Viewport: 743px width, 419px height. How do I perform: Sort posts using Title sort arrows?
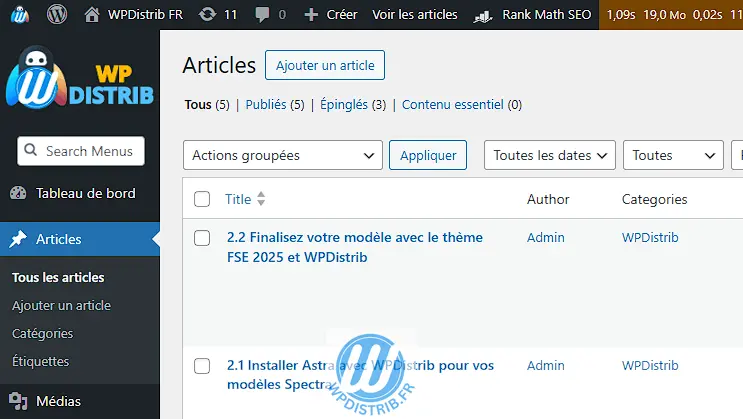point(261,199)
